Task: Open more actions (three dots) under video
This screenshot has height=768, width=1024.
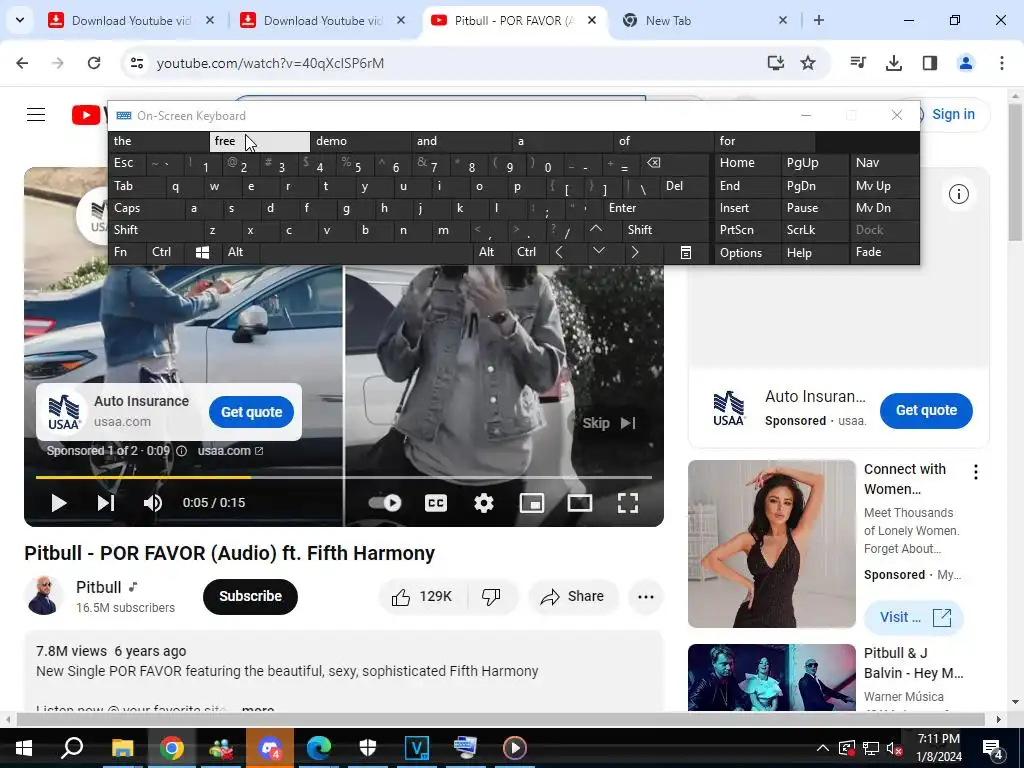Action: [645, 596]
